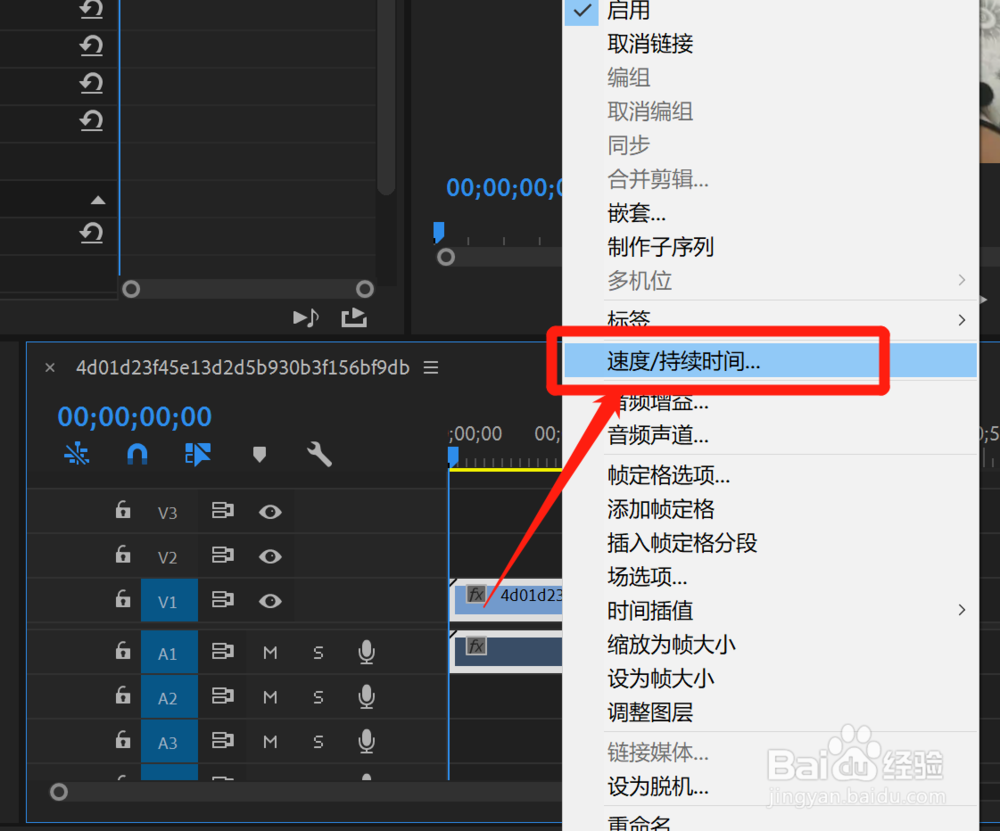The image size is (1000, 831).
Task: Select the V2 track header label
Action: pos(168,557)
